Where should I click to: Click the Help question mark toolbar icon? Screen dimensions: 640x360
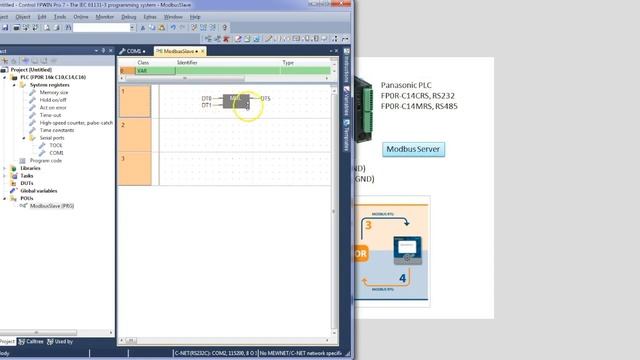(224, 27)
